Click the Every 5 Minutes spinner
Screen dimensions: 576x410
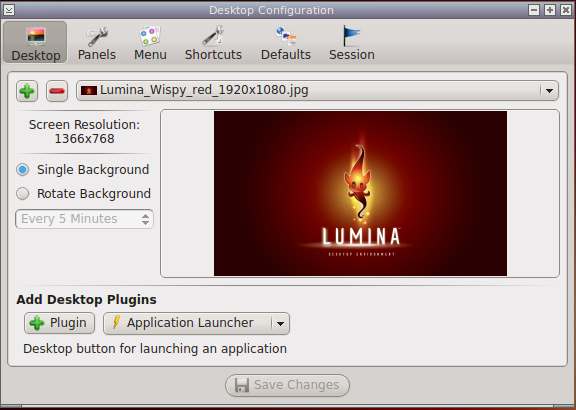pyautogui.click(x=84, y=219)
